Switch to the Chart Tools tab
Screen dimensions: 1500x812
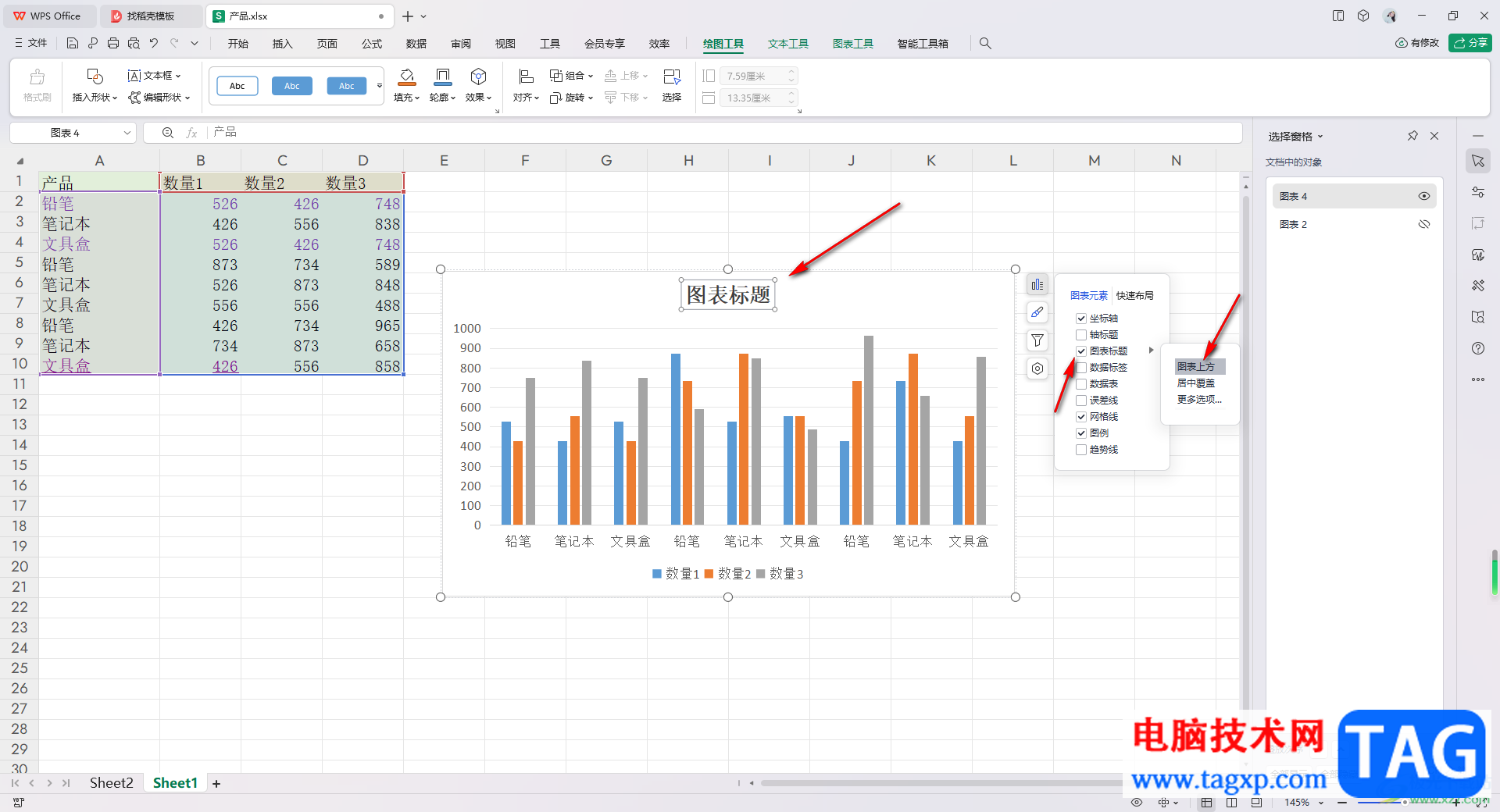pyautogui.click(x=852, y=44)
